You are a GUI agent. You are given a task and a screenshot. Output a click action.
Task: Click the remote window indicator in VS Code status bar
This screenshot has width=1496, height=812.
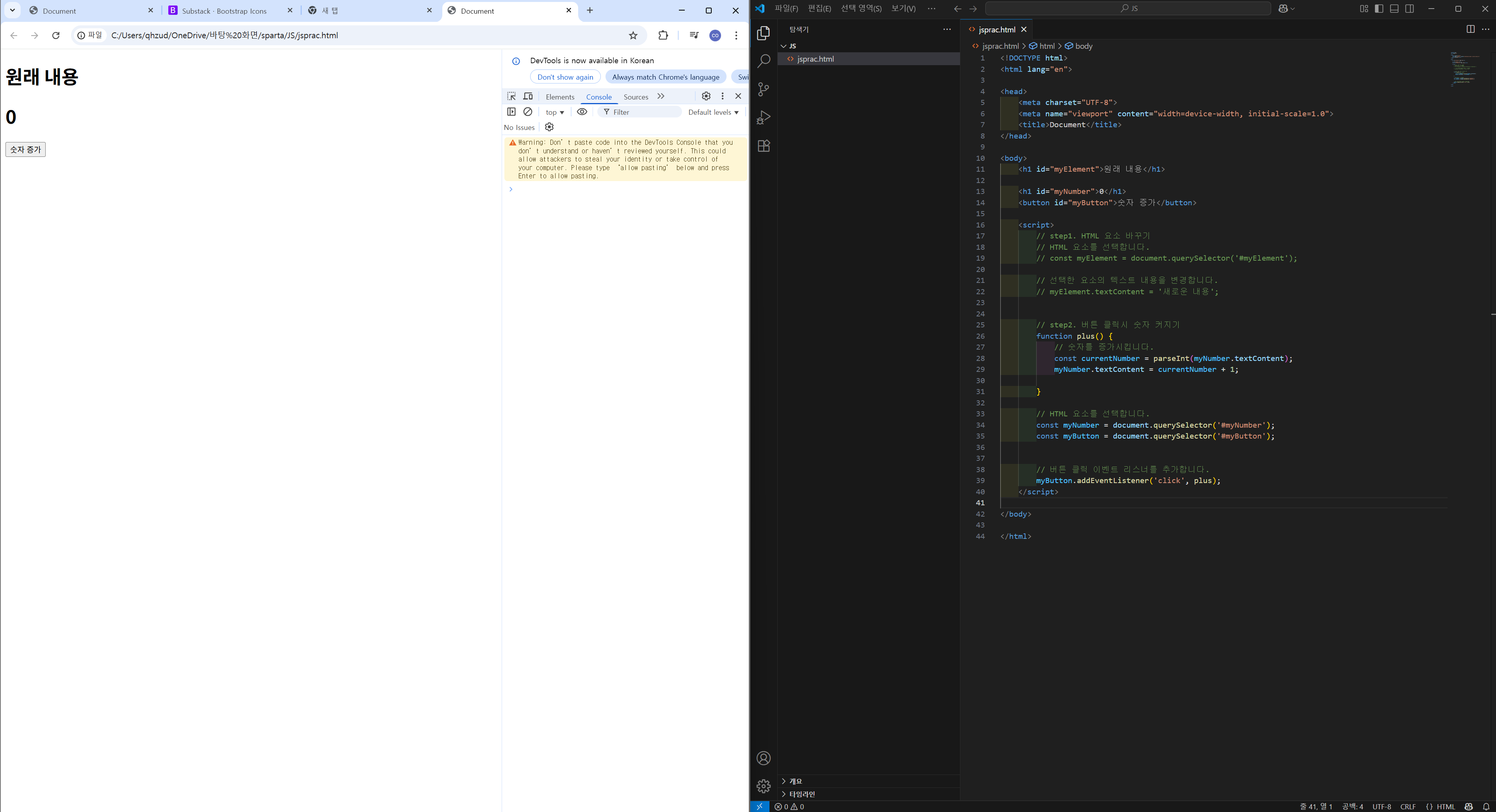pos(760,806)
